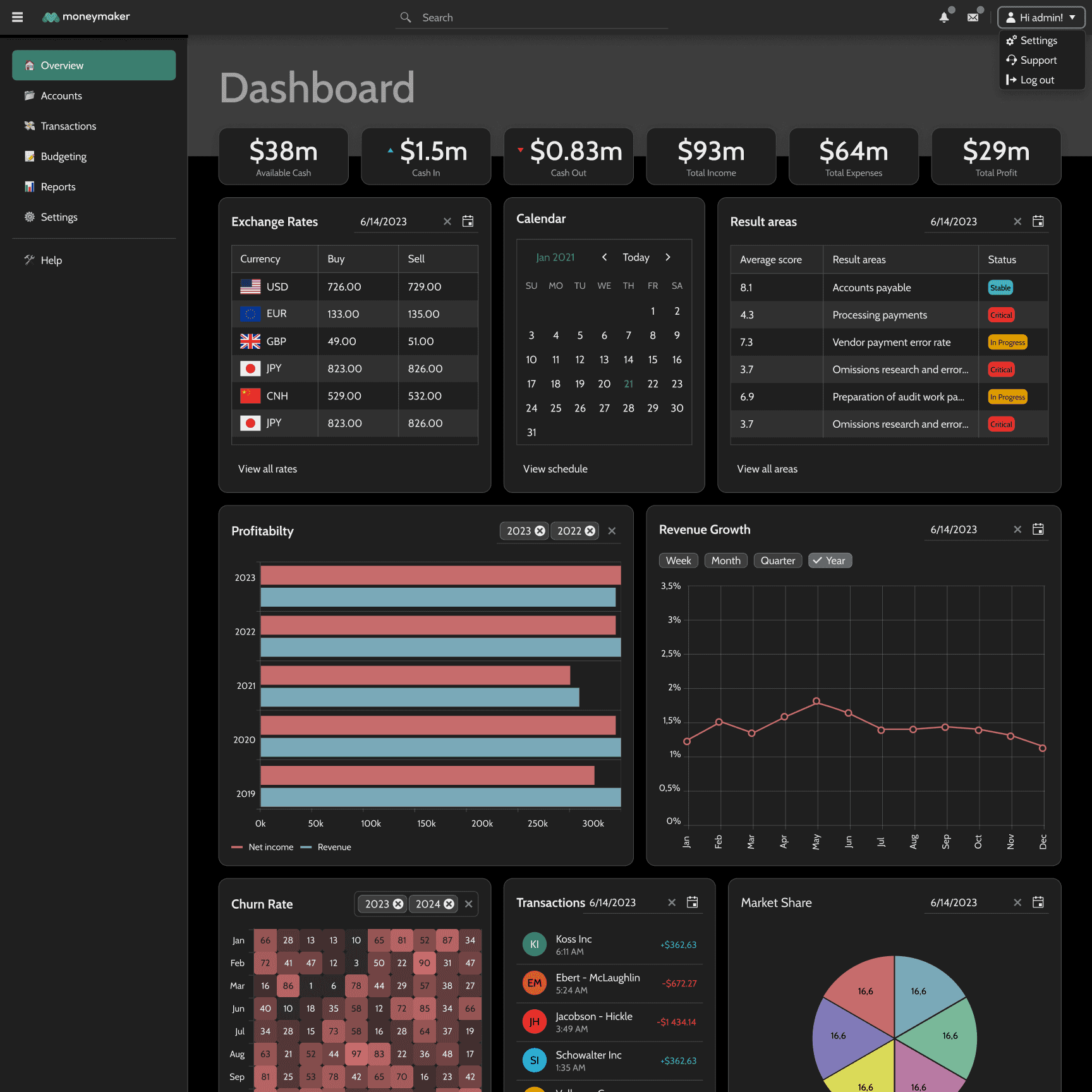The width and height of the screenshot is (1092, 1092).
Task: Go to previous month in Calendar
Action: (x=604, y=257)
